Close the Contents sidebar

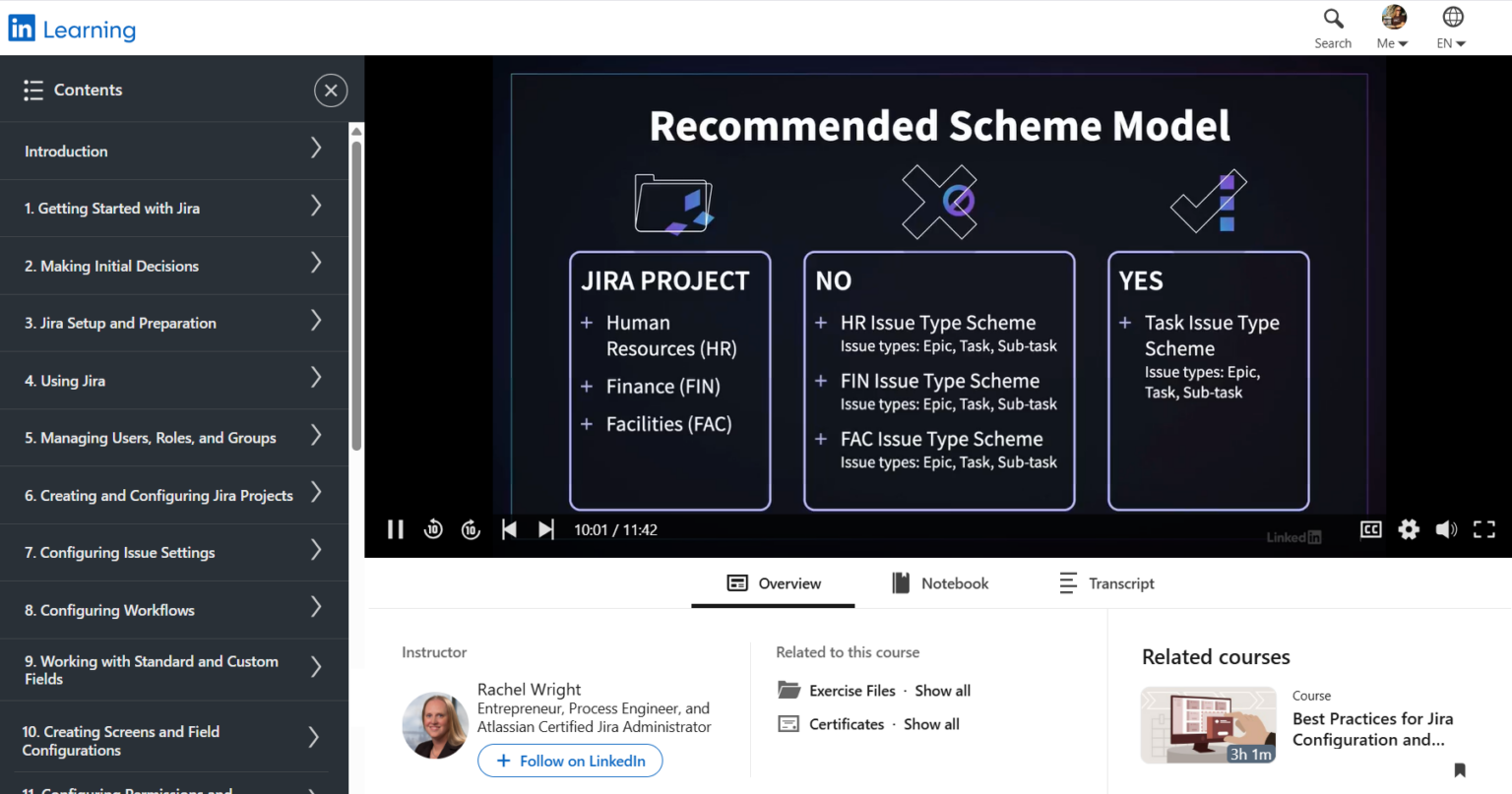[x=331, y=90]
